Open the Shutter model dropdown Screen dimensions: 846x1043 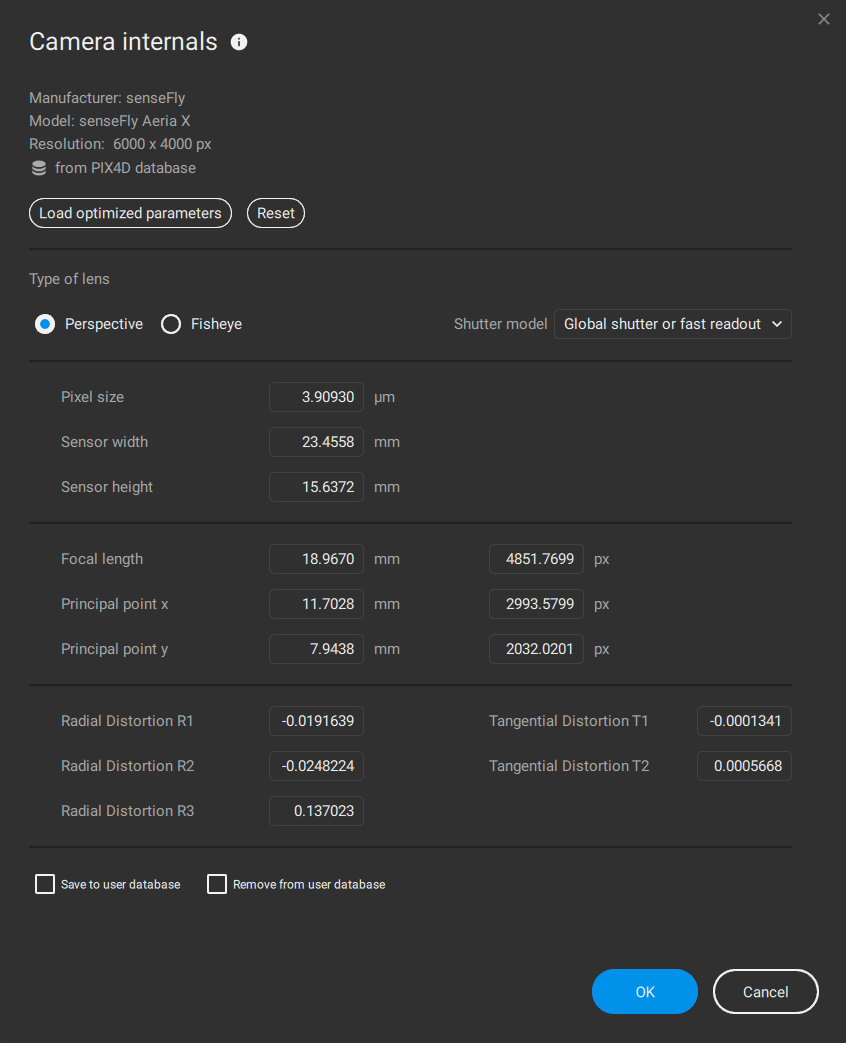click(x=672, y=324)
